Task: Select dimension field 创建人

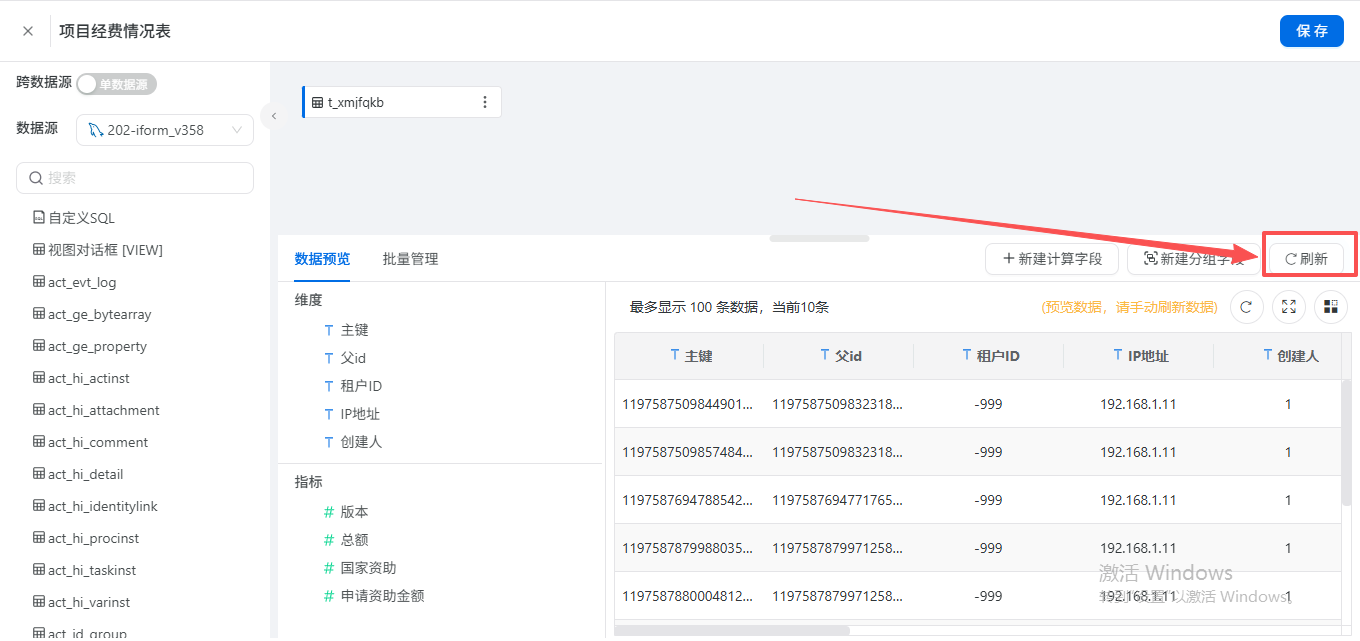Action: [352, 442]
